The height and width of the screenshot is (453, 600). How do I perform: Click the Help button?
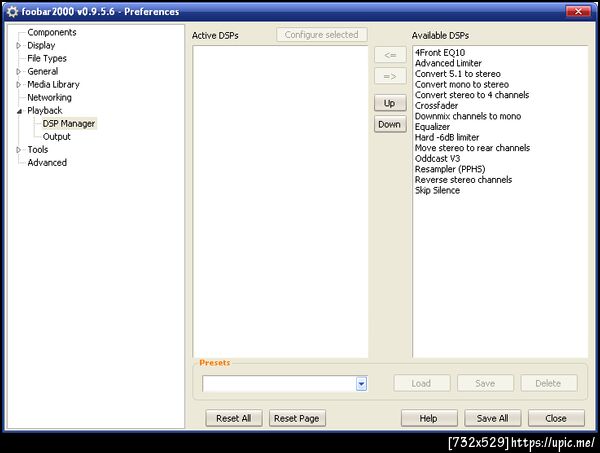click(429, 418)
